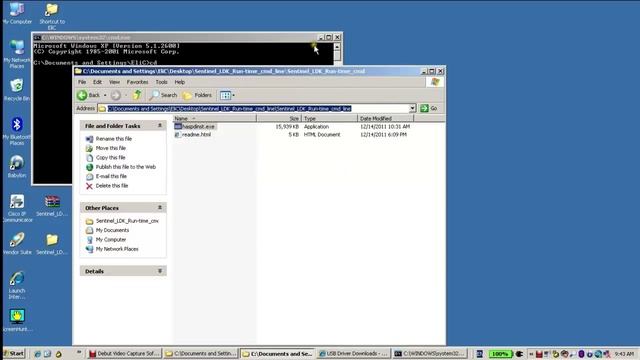
Task: Click Babylon desktop icon
Action: (x=17, y=166)
